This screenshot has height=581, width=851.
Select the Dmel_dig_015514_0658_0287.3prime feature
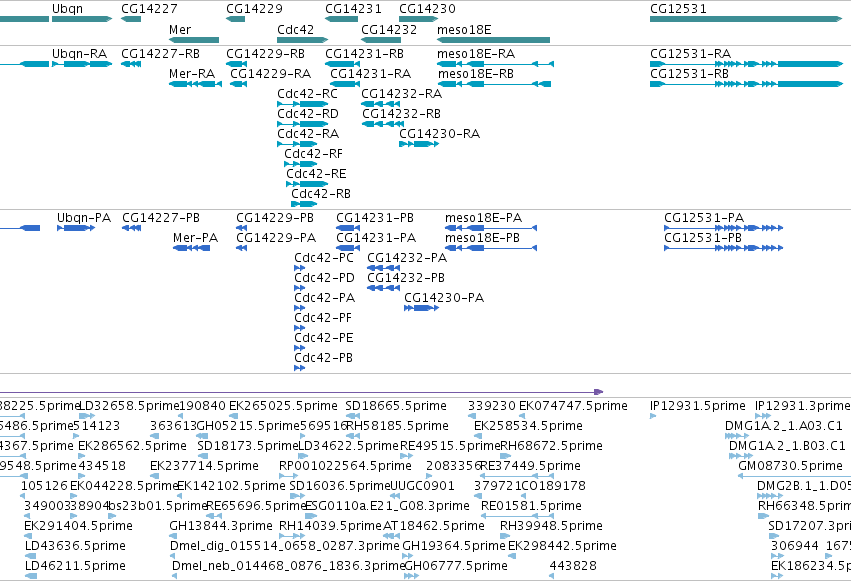174,556
